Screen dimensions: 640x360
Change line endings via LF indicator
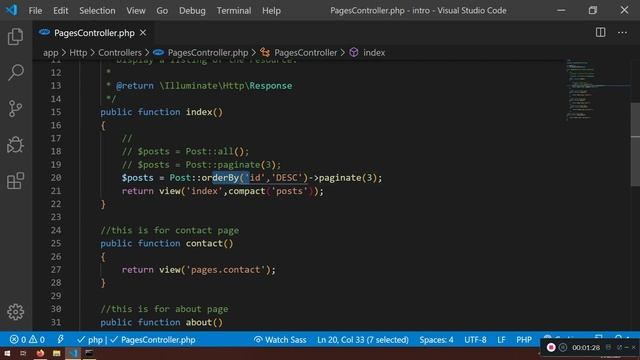[x=501, y=340]
